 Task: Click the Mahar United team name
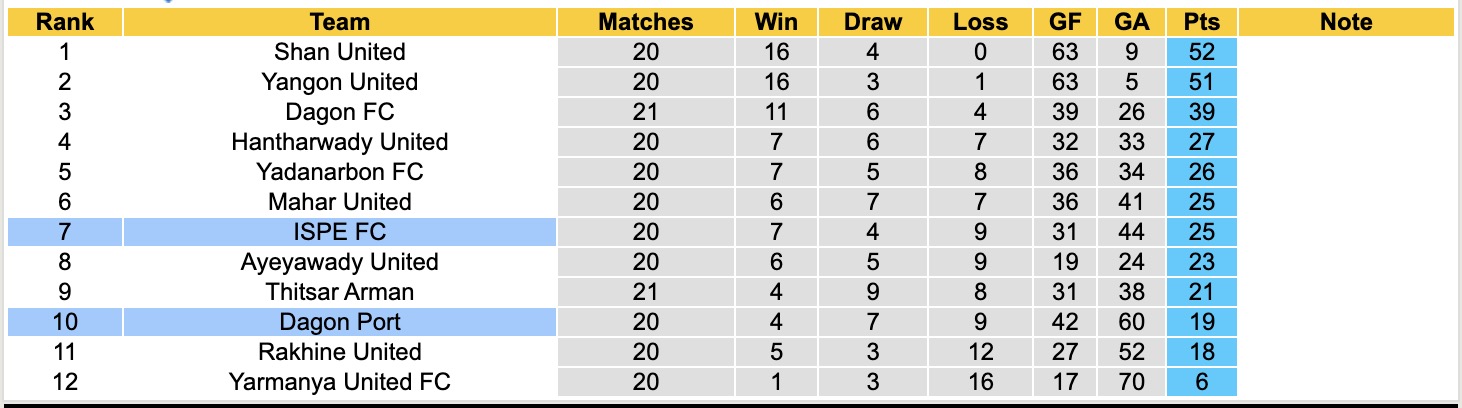click(339, 202)
